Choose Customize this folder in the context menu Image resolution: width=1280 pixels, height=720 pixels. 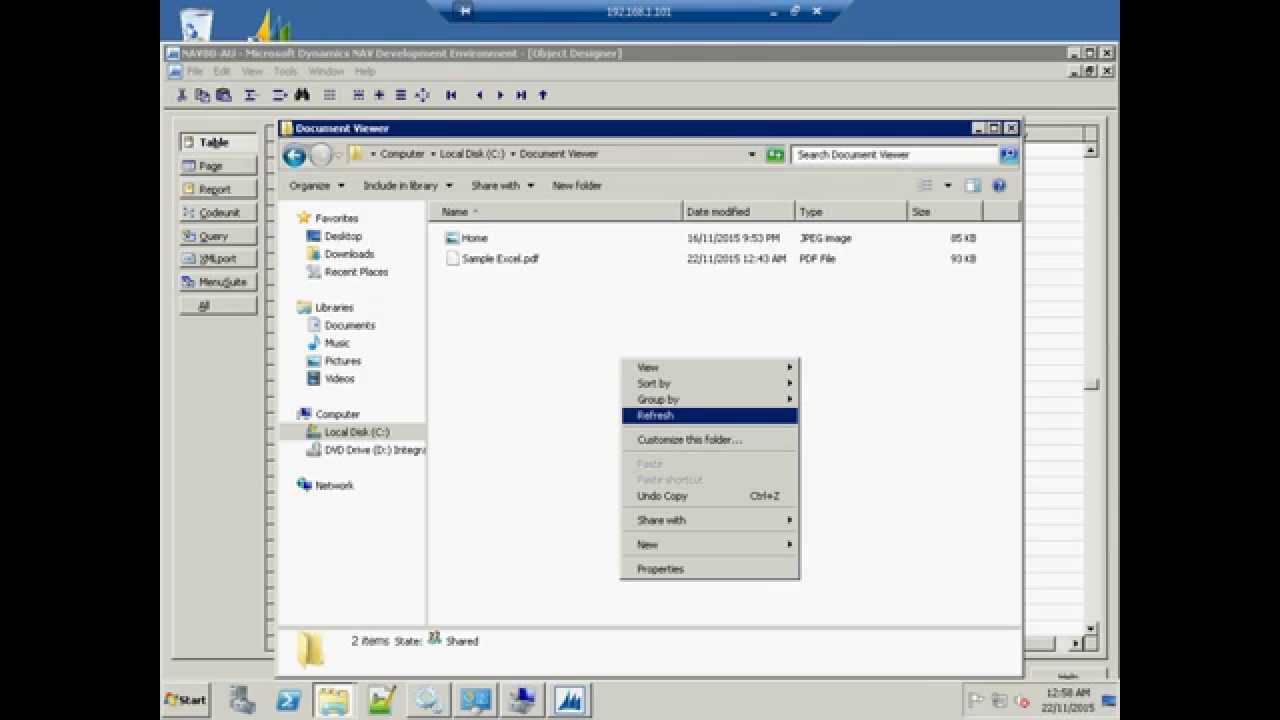[709, 440]
